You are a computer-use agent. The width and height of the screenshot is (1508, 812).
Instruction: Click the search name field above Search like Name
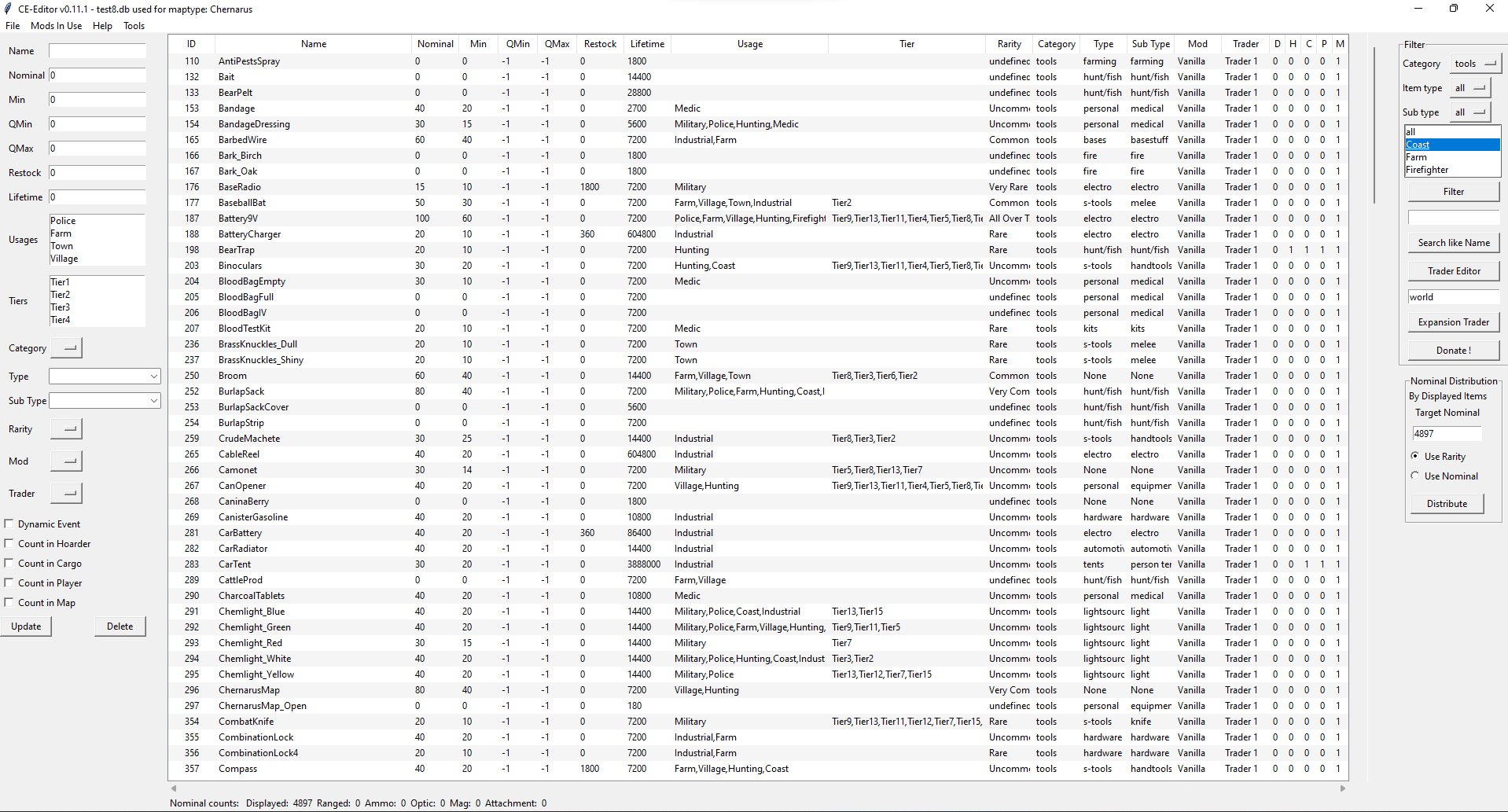click(x=1454, y=218)
